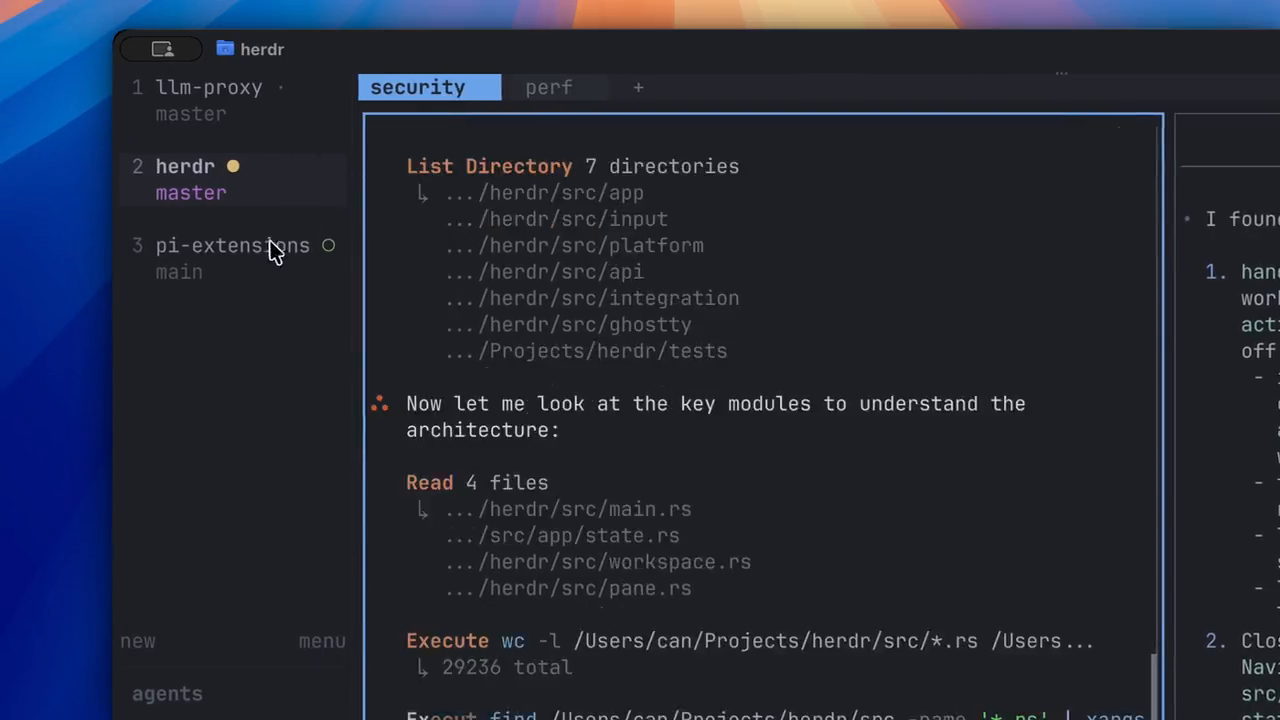Click the master branch label under llm-proxy
This screenshot has width=1280, height=720.
pyautogui.click(x=191, y=114)
